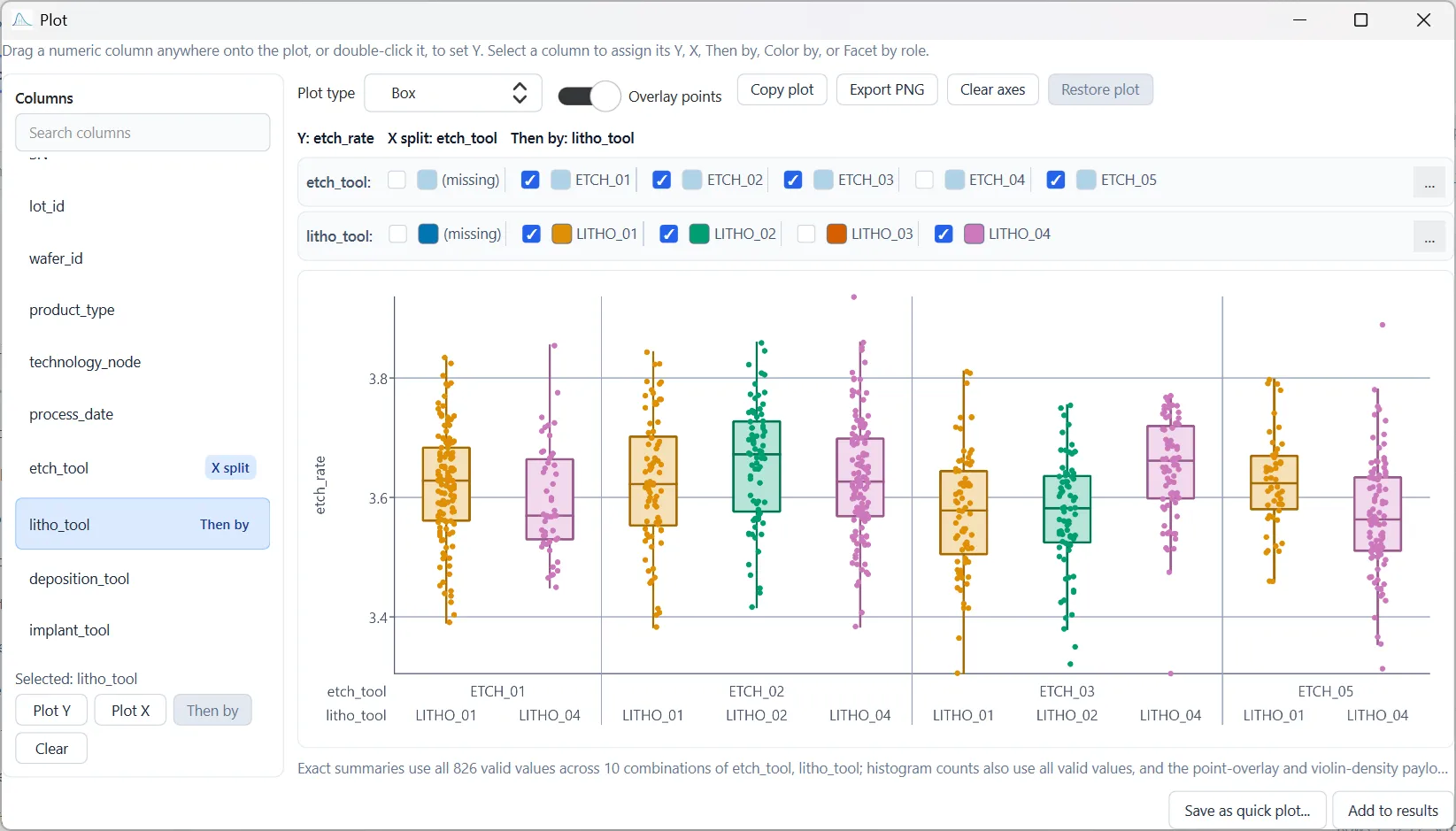
Task: Click the Copy plot button
Action: click(x=782, y=89)
